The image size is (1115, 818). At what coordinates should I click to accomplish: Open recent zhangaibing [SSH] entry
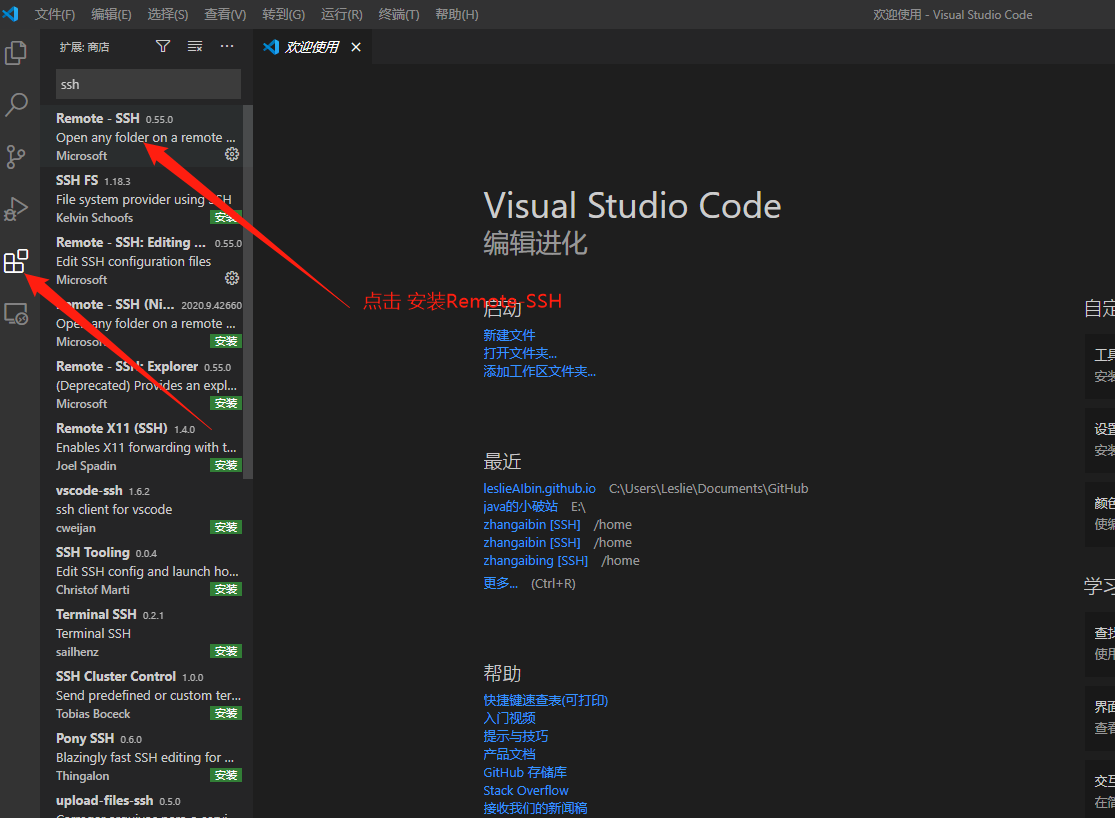coord(535,561)
